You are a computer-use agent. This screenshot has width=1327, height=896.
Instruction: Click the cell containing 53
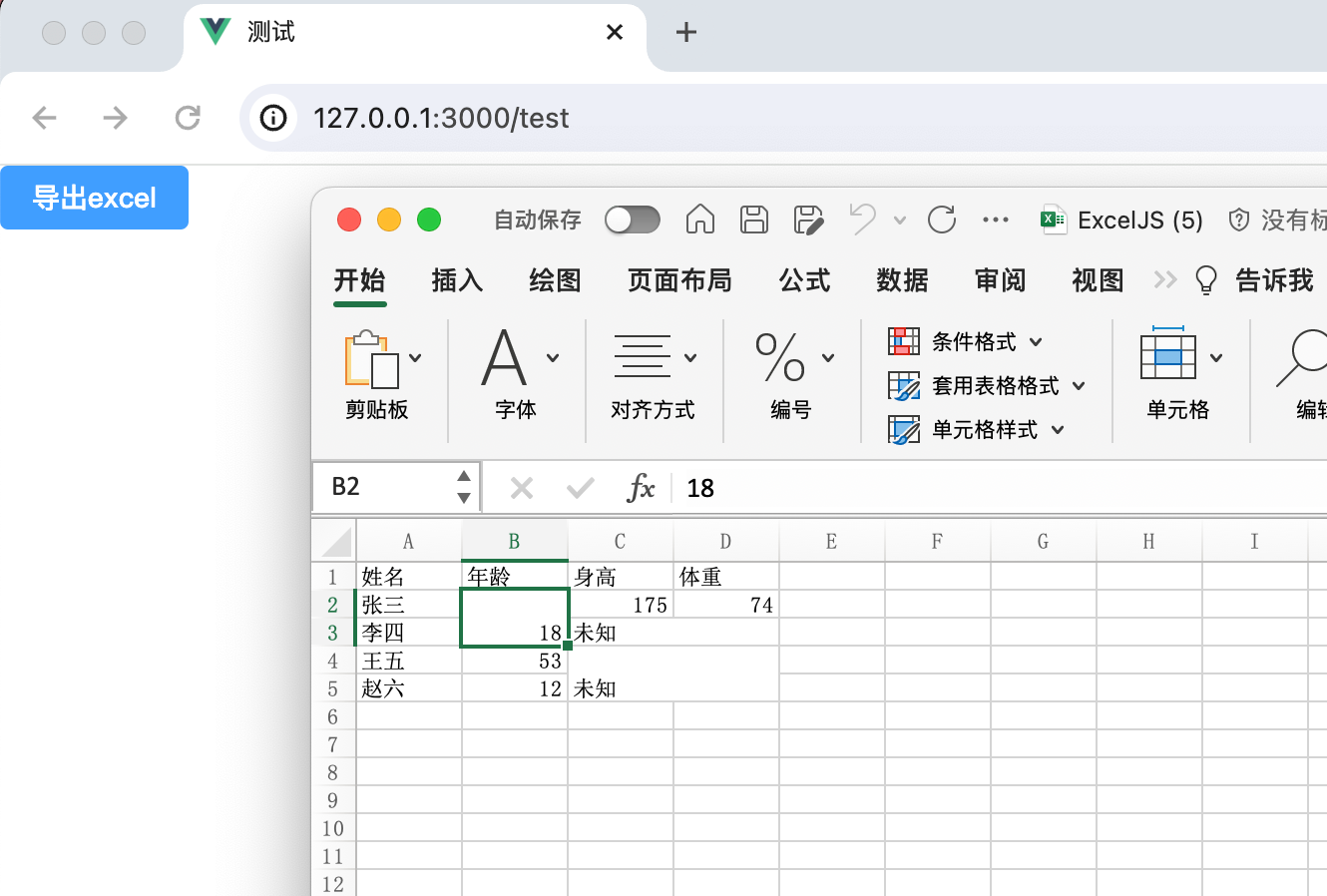coord(515,661)
